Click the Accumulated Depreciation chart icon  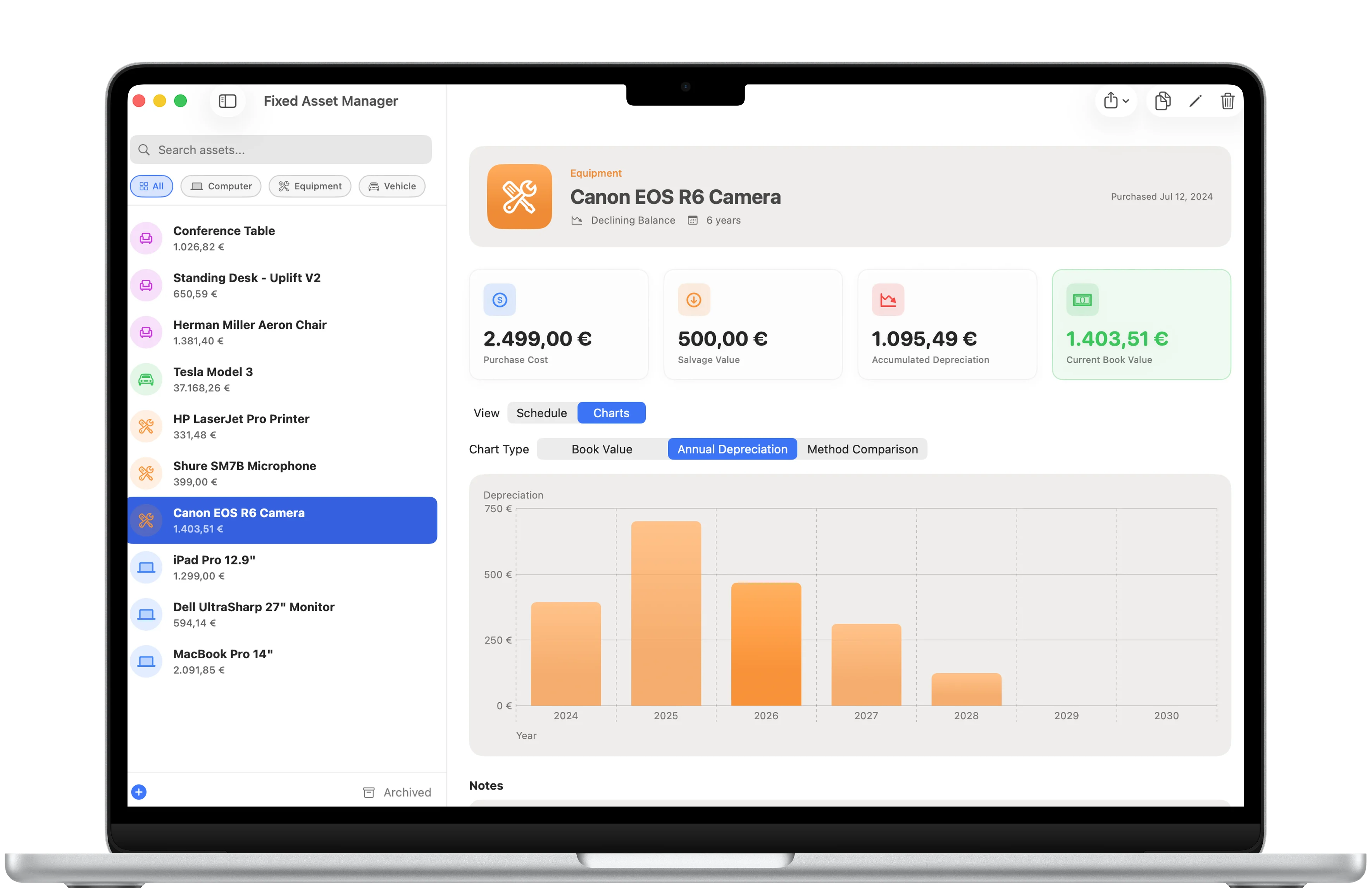[x=888, y=300]
